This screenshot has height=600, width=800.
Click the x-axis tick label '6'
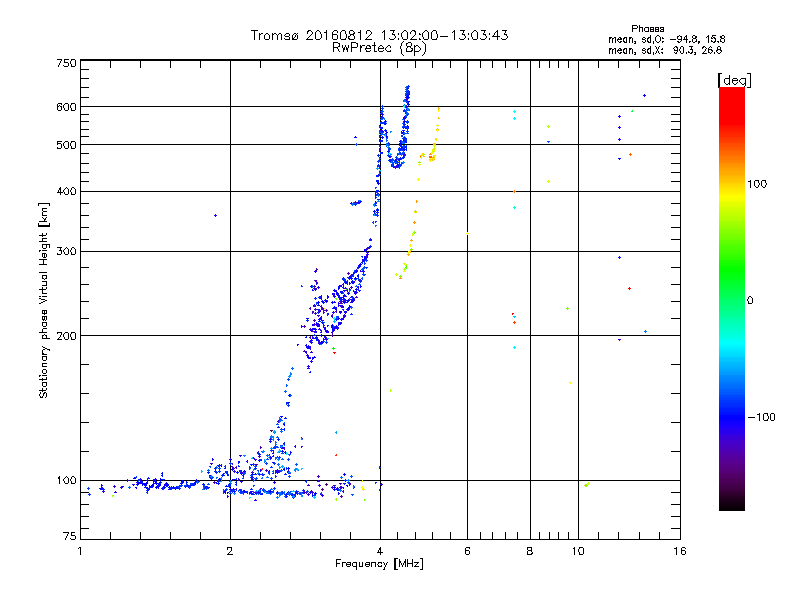point(467,551)
